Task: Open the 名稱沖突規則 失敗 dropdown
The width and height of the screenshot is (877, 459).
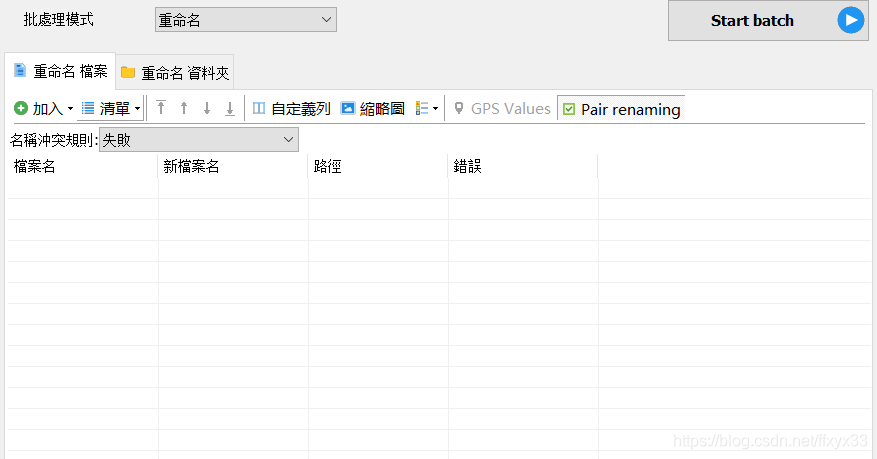Action: pos(199,139)
